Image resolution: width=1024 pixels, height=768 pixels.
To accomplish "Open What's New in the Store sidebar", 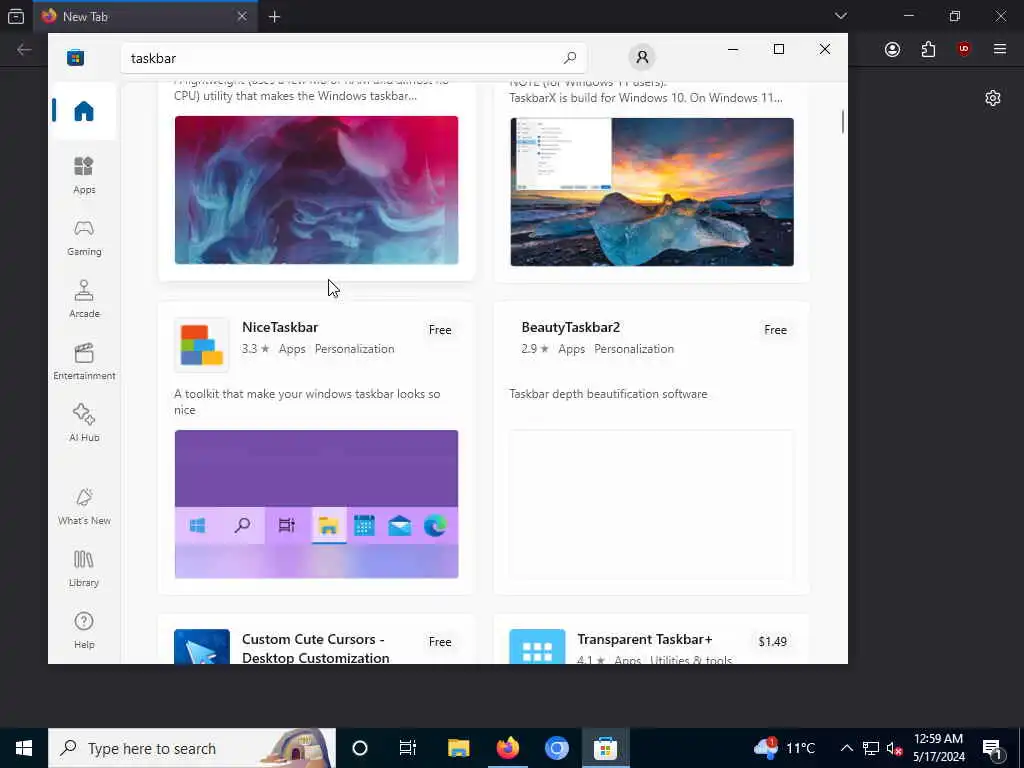I will pos(84,507).
